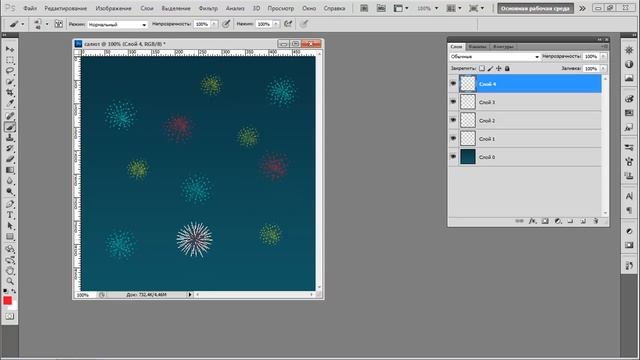
Task: Click the red foreground color swatch
Action: click(x=7, y=300)
